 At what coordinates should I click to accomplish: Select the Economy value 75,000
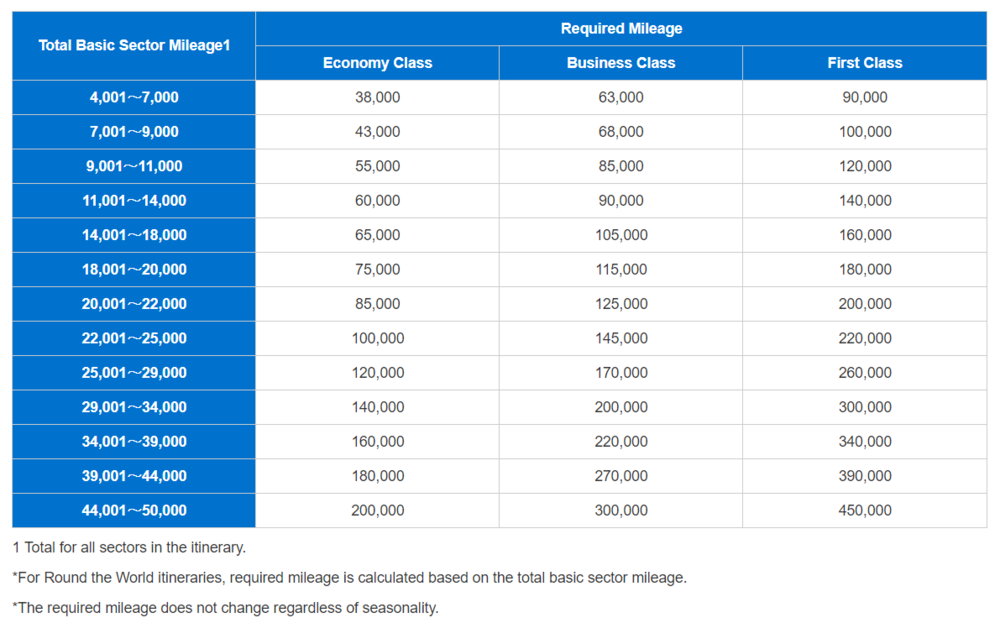377,269
